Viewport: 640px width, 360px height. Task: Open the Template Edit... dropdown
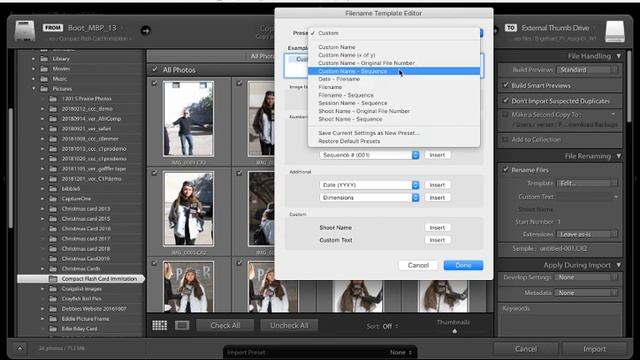pyautogui.click(x=587, y=183)
